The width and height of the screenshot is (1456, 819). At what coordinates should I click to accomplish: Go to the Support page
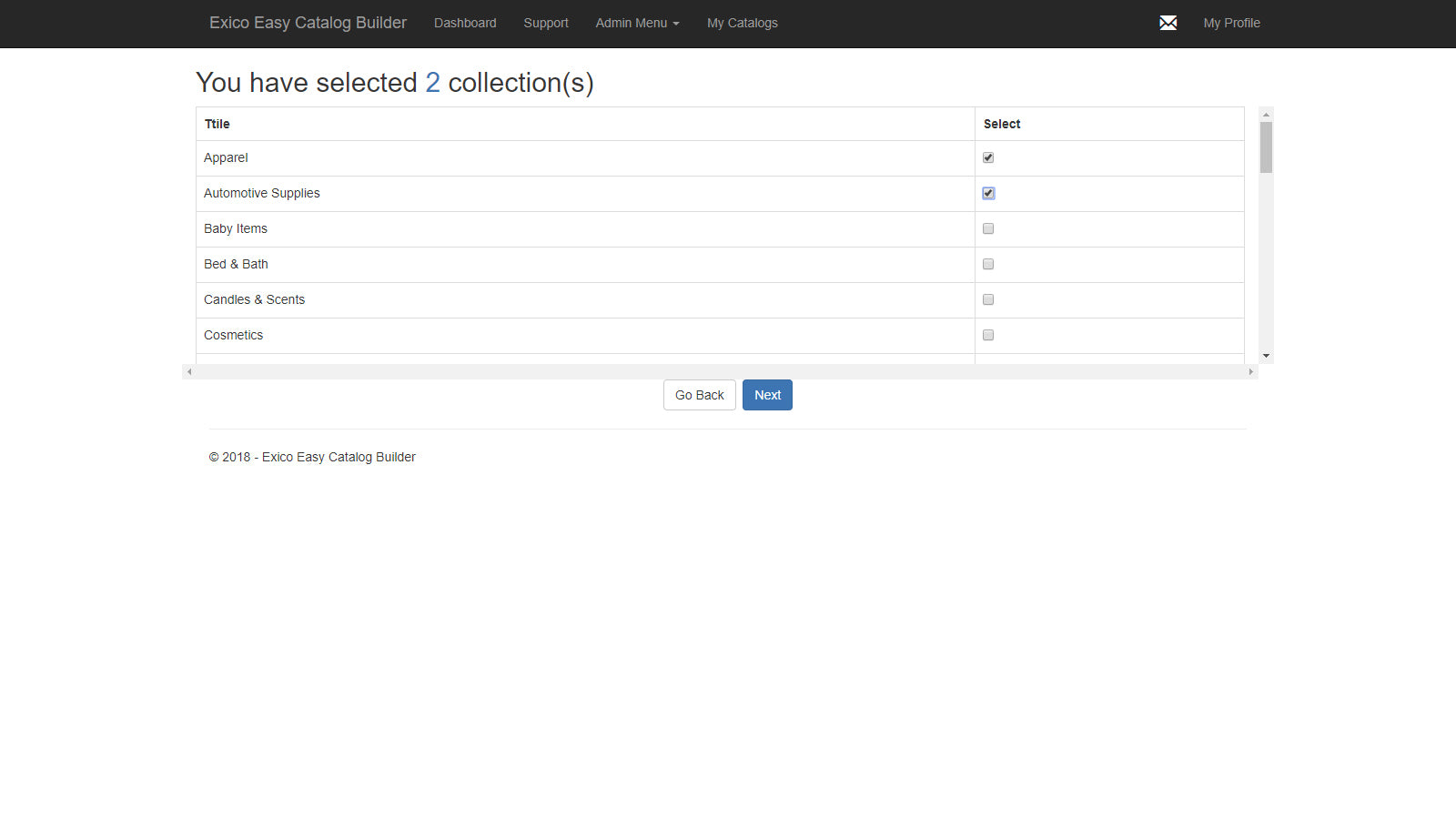coord(546,23)
